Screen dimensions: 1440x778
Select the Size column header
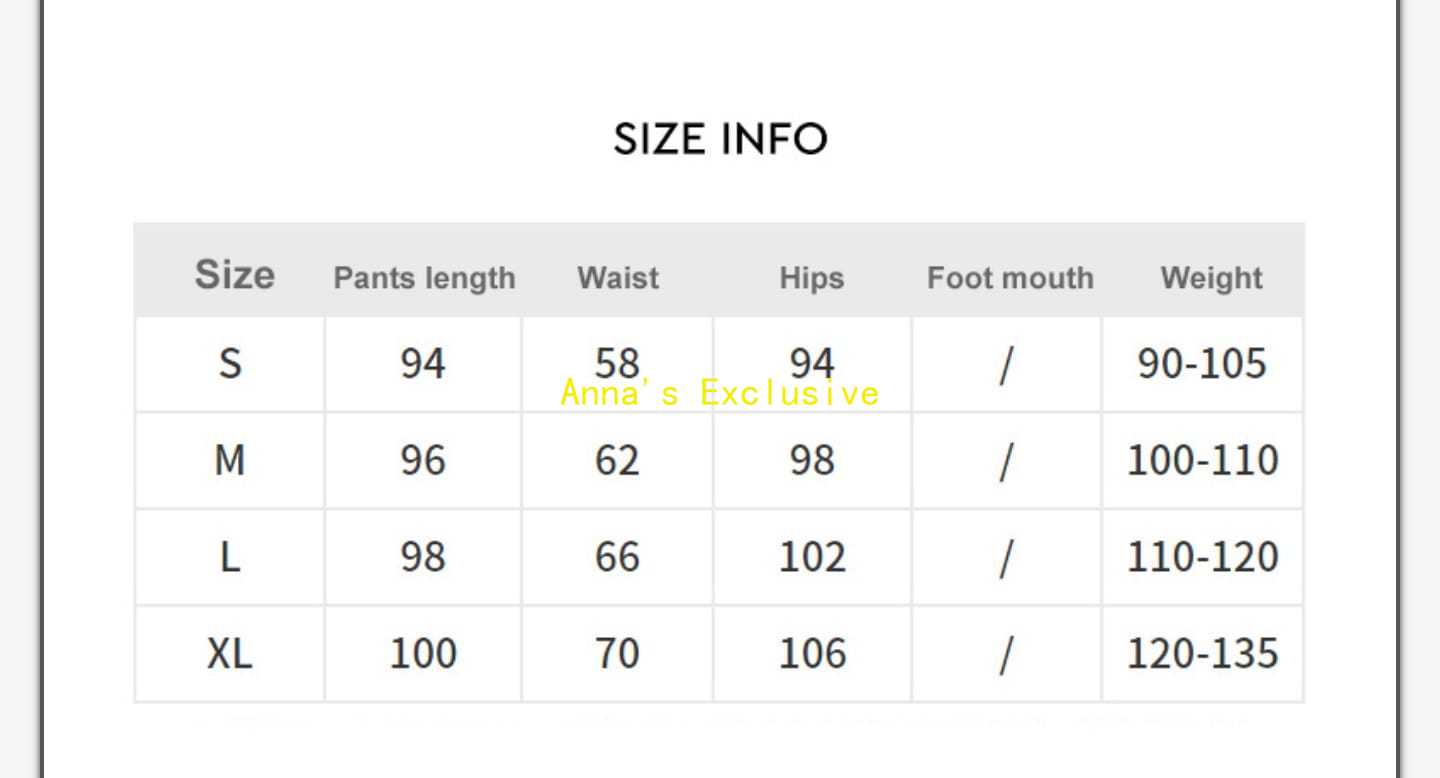[234, 274]
